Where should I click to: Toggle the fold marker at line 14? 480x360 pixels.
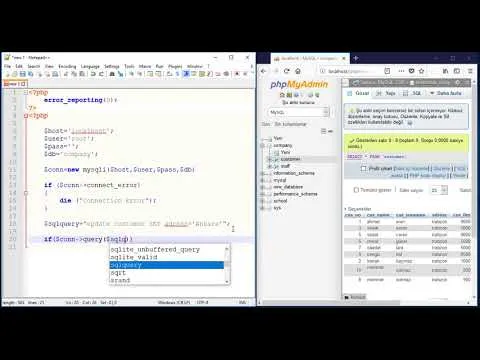(x=26, y=193)
